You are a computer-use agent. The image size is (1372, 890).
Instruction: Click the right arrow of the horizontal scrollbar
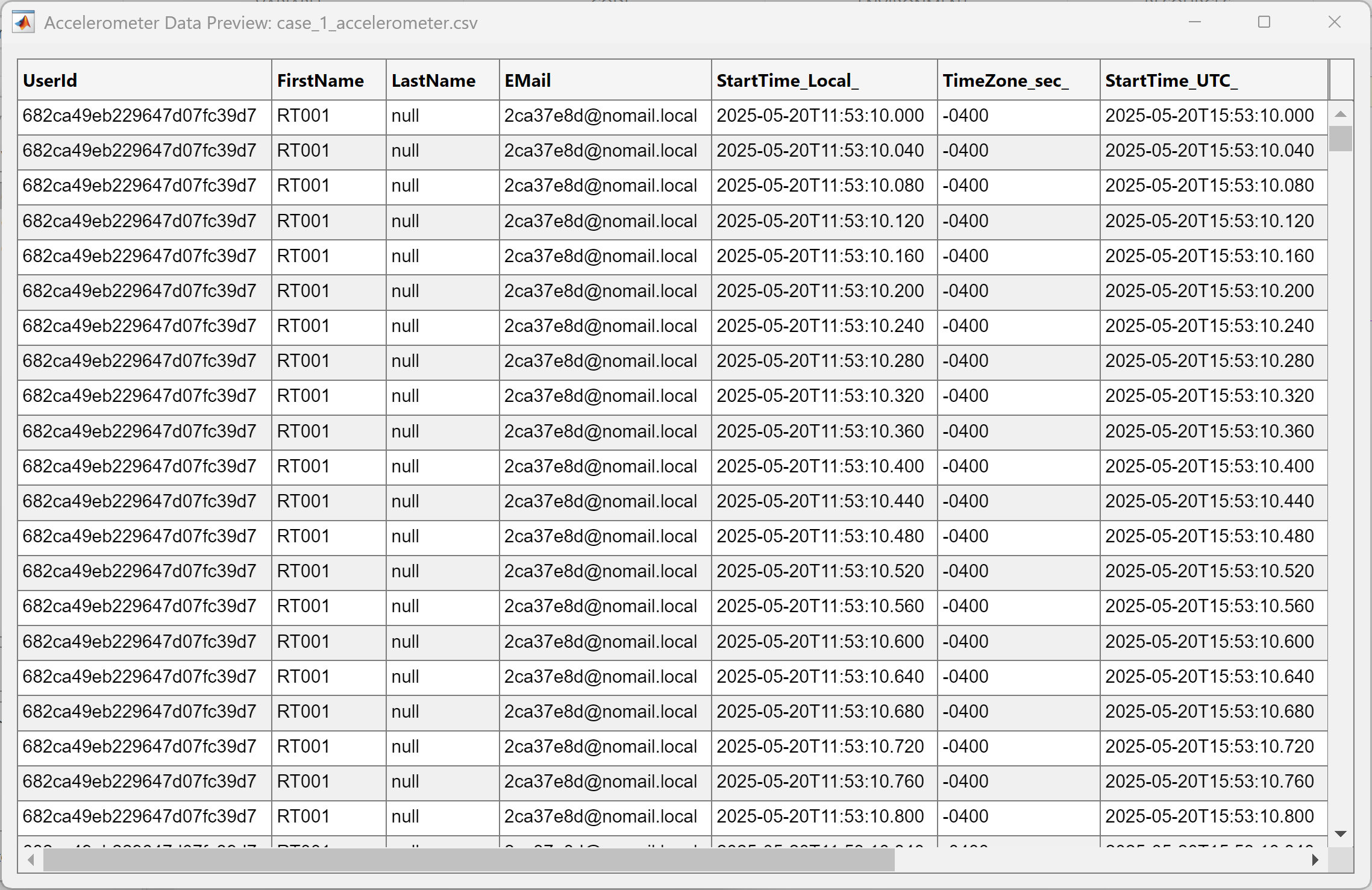click(1315, 860)
